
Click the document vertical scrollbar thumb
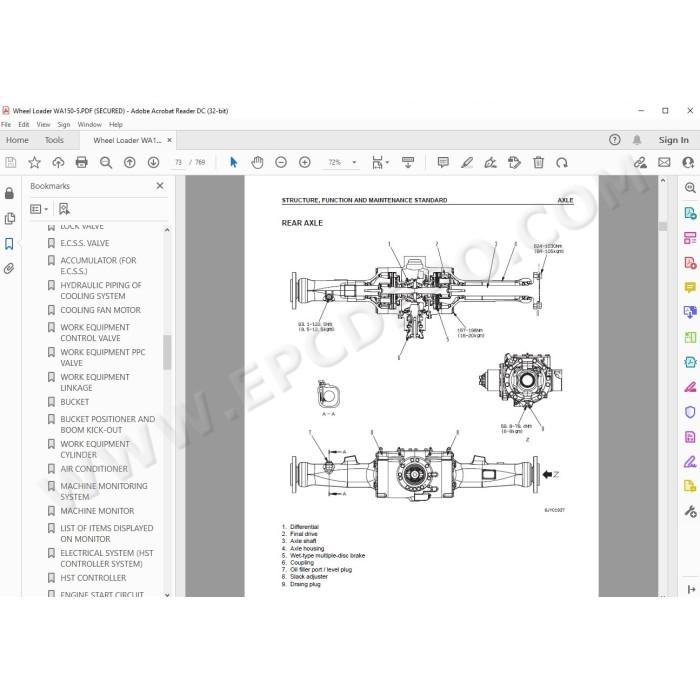pos(663,226)
